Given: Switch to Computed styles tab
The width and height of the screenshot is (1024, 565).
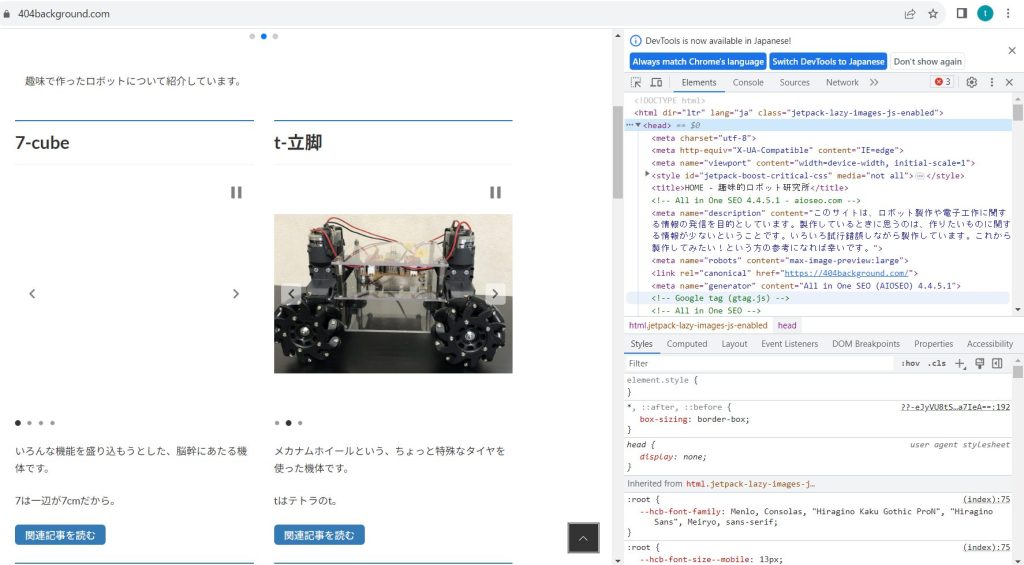Looking at the screenshot, I should pyautogui.click(x=686, y=344).
